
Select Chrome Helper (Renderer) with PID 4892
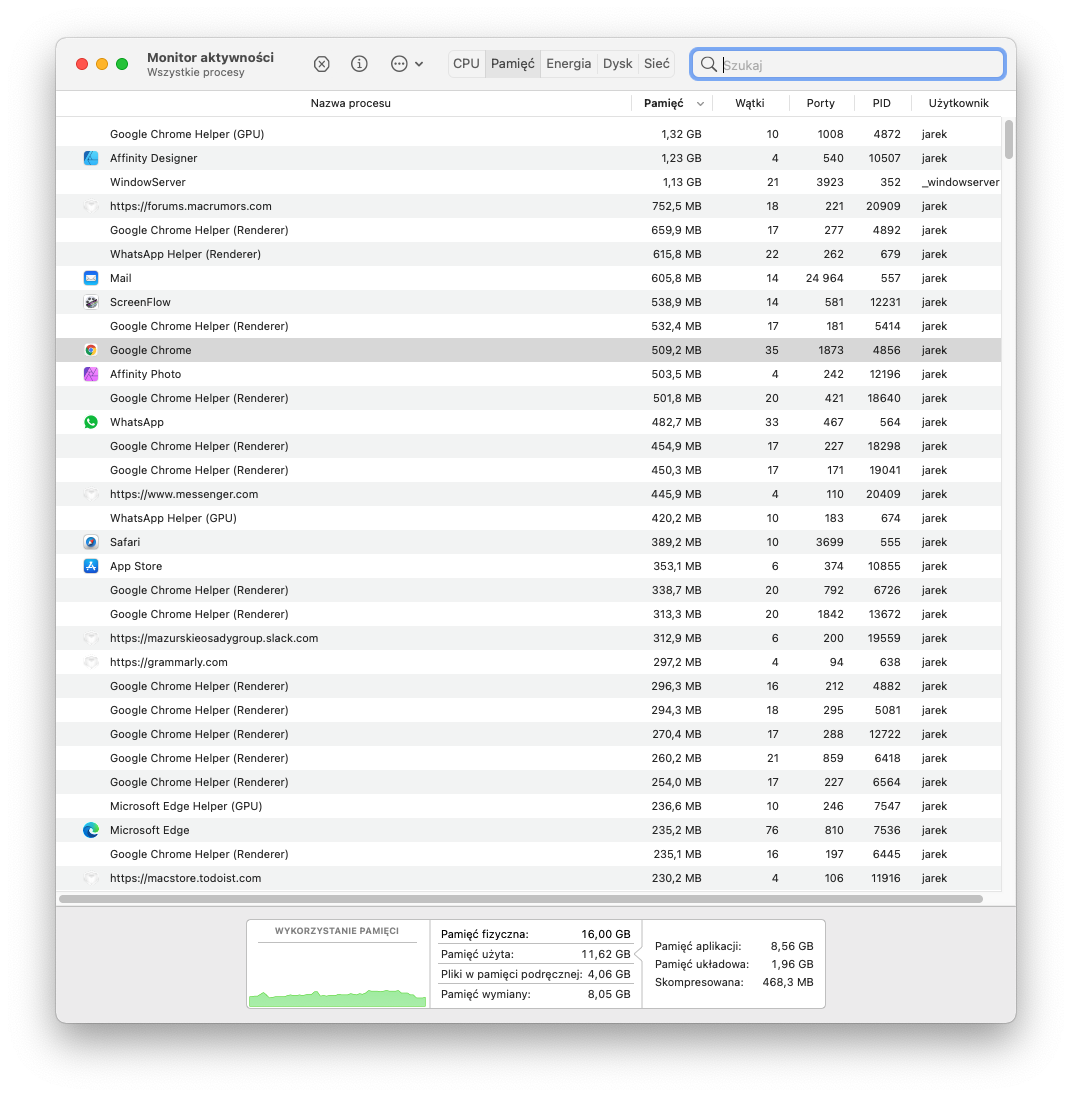coord(528,230)
